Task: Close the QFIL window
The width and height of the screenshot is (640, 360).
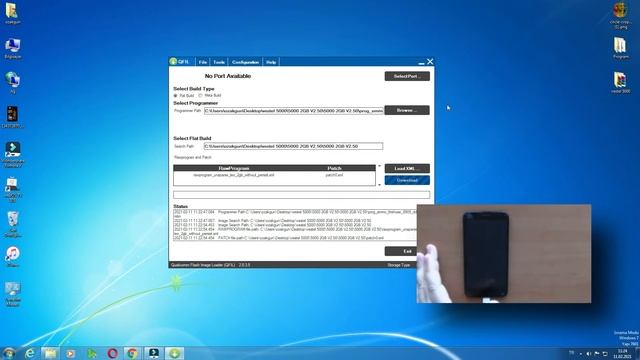Action: pyautogui.click(x=430, y=62)
